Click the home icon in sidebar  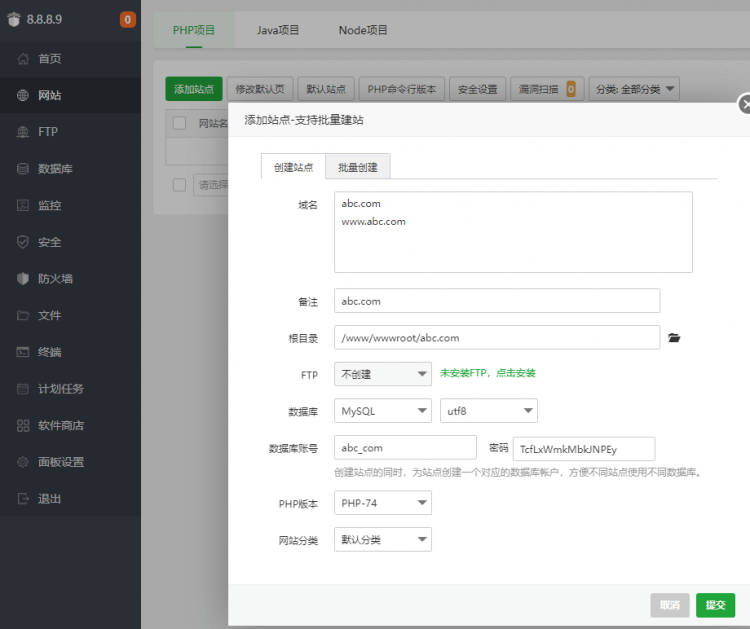coord(23,59)
